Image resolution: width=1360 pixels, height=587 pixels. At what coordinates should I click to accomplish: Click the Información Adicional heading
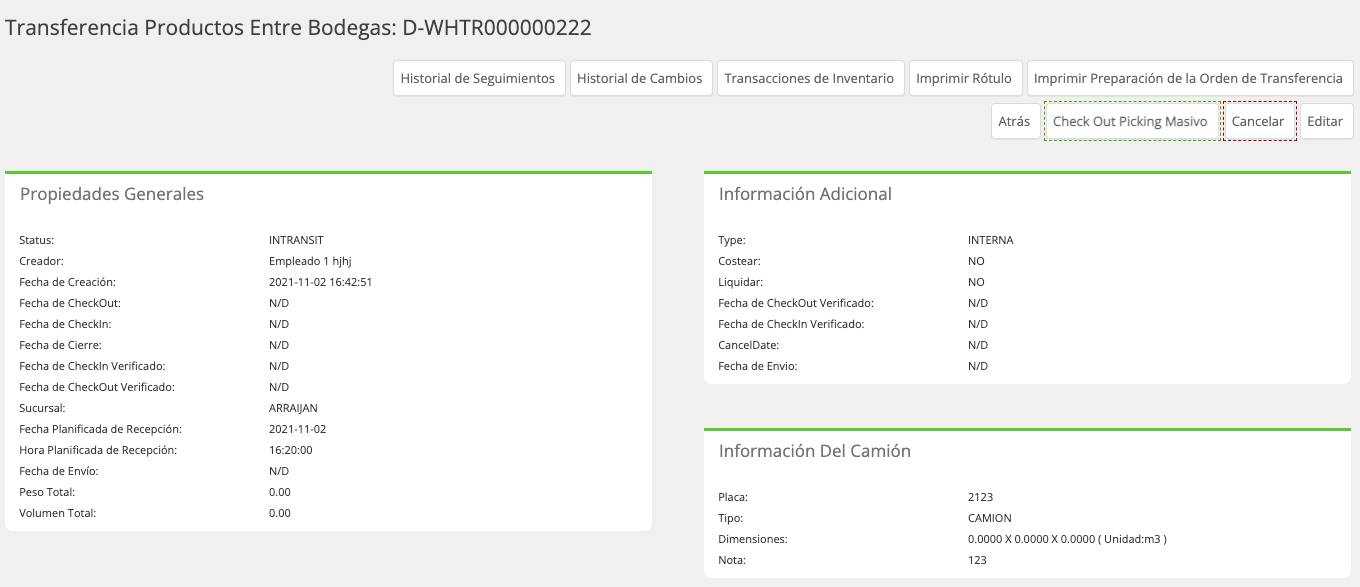click(805, 194)
